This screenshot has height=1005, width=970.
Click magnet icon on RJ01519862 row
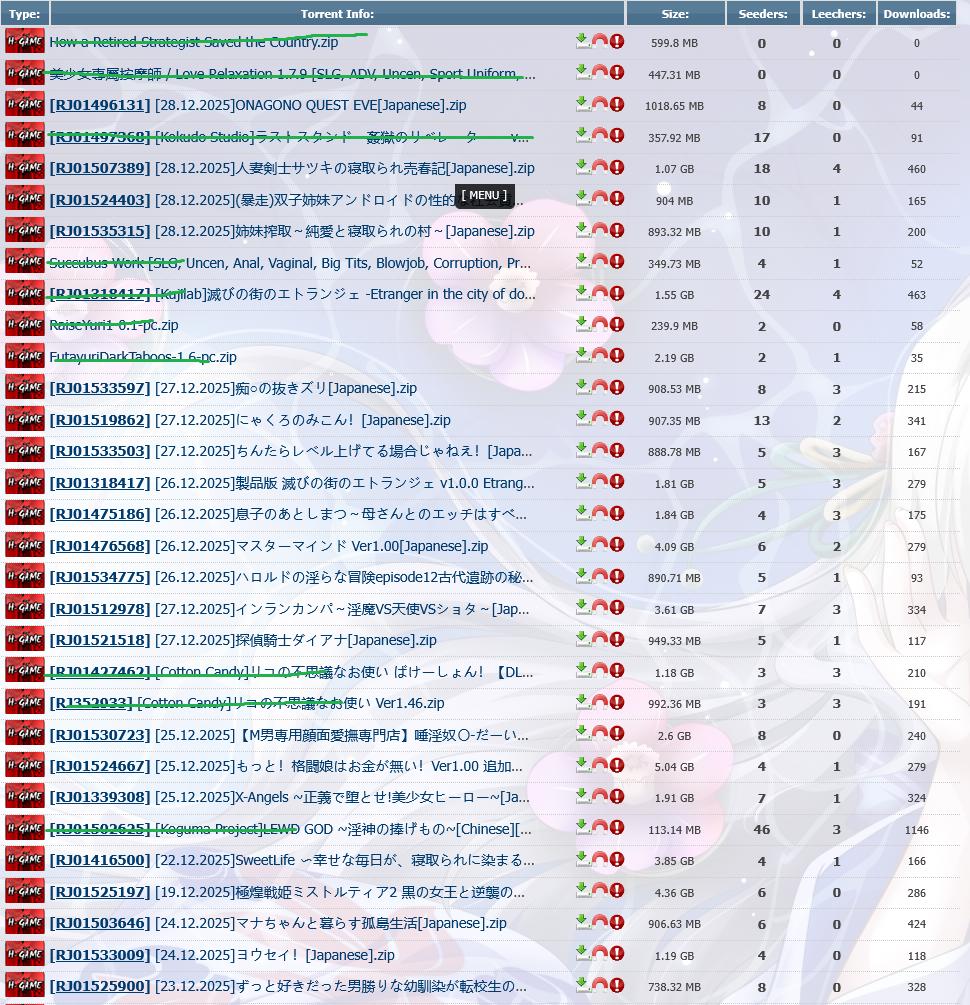600,419
